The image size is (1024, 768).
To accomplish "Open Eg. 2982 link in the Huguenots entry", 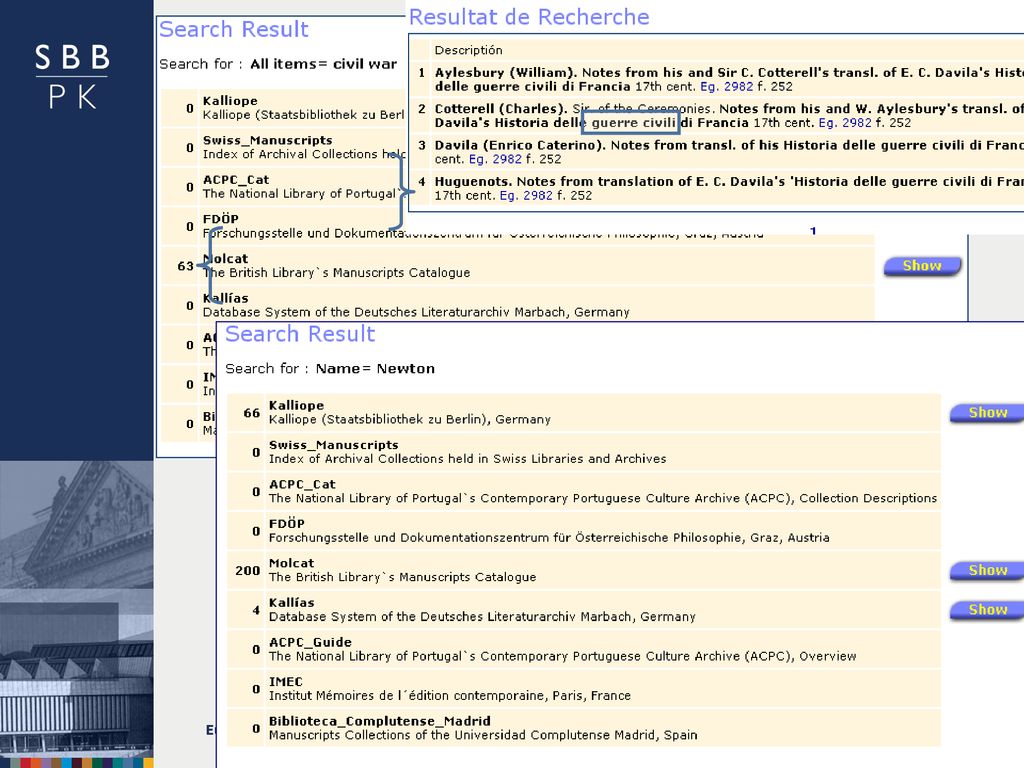I will click(526, 195).
